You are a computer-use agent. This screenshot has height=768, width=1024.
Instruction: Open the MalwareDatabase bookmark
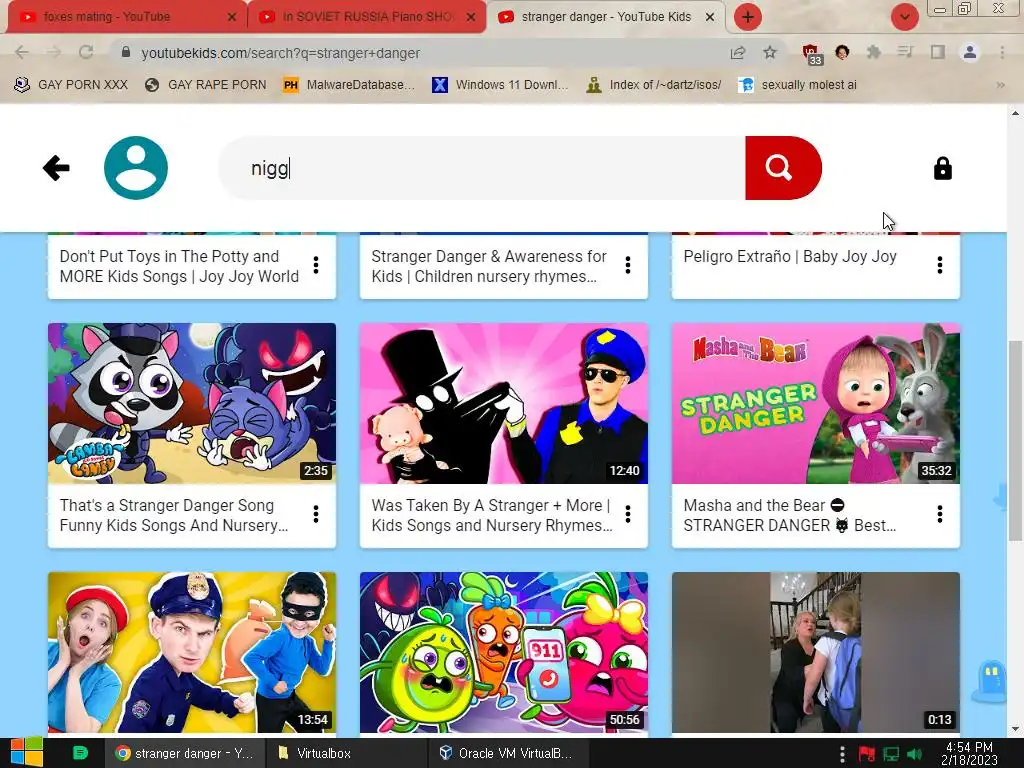[349, 85]
